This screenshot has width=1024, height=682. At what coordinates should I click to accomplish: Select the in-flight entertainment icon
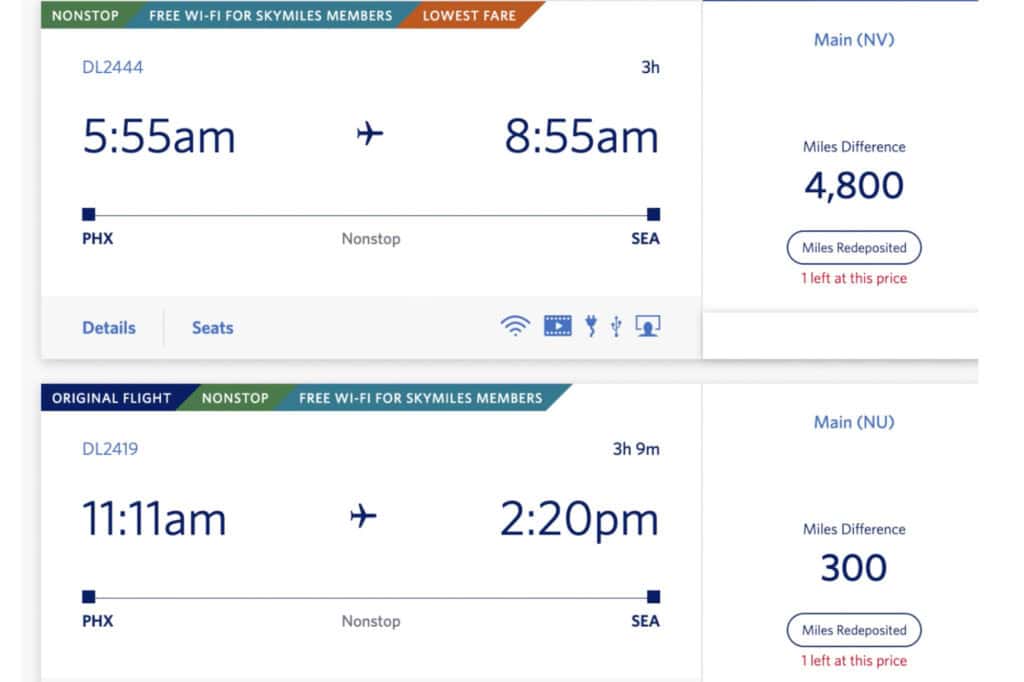pos(557,325)
